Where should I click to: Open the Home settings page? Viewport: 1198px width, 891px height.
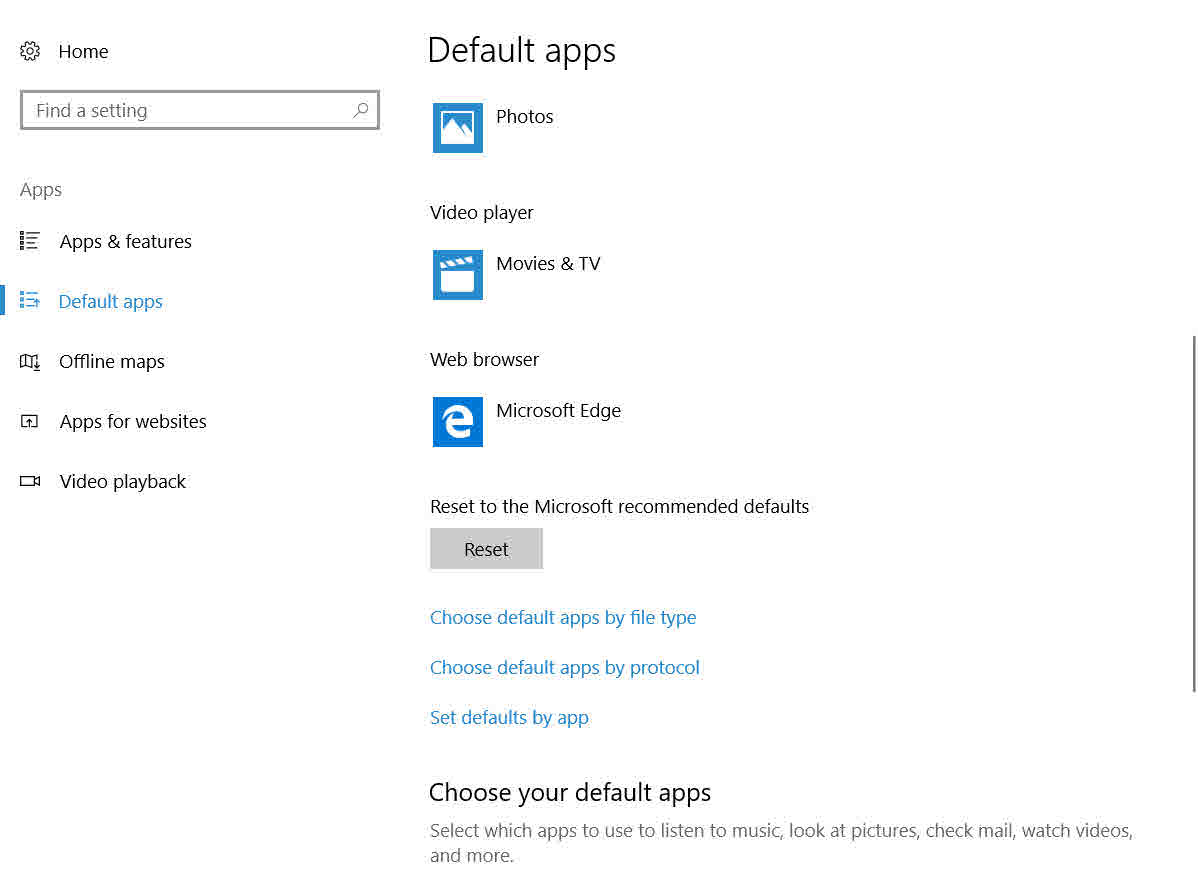coord(83,51)
